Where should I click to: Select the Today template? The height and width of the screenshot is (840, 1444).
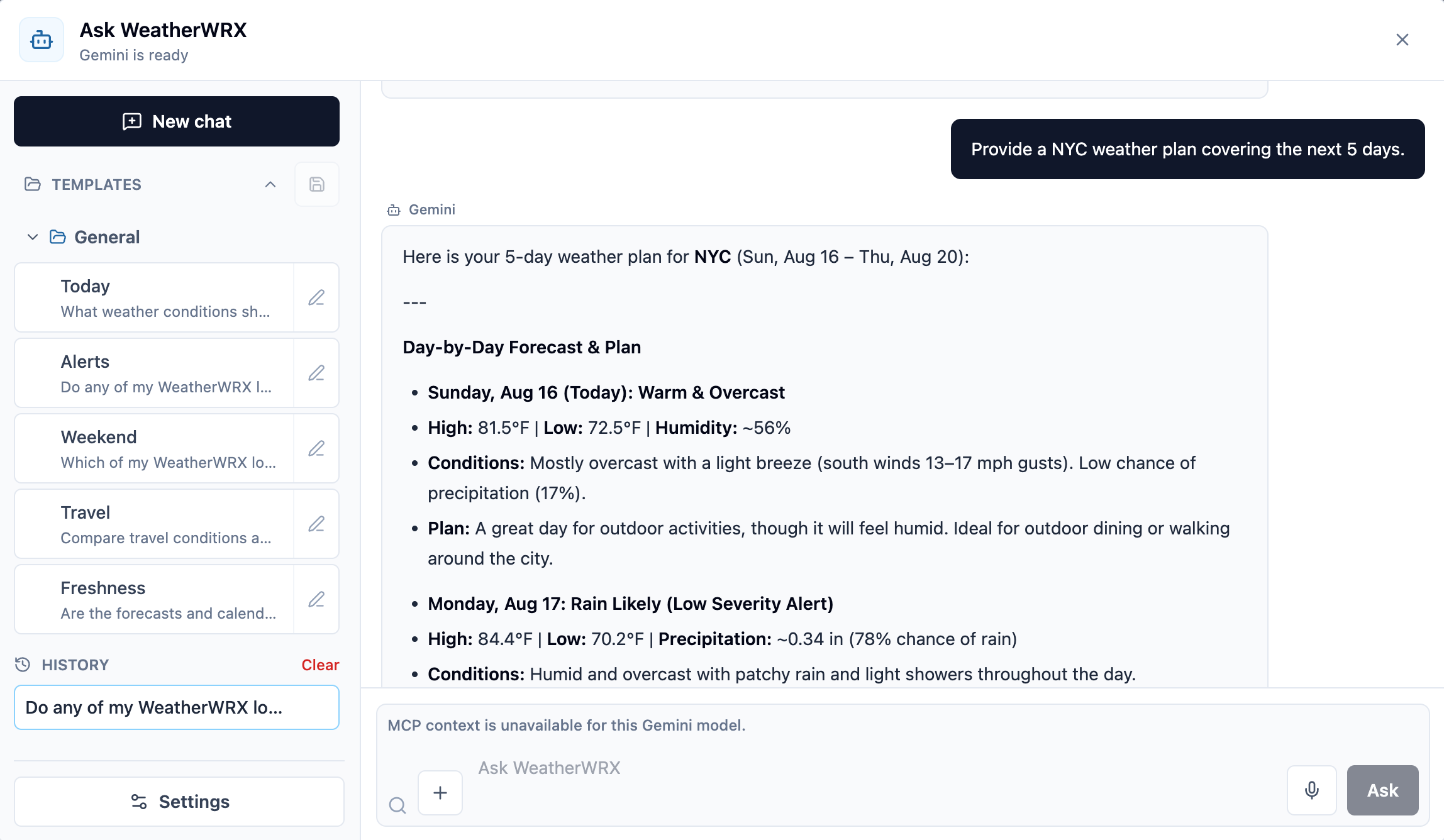pos(154,297)
